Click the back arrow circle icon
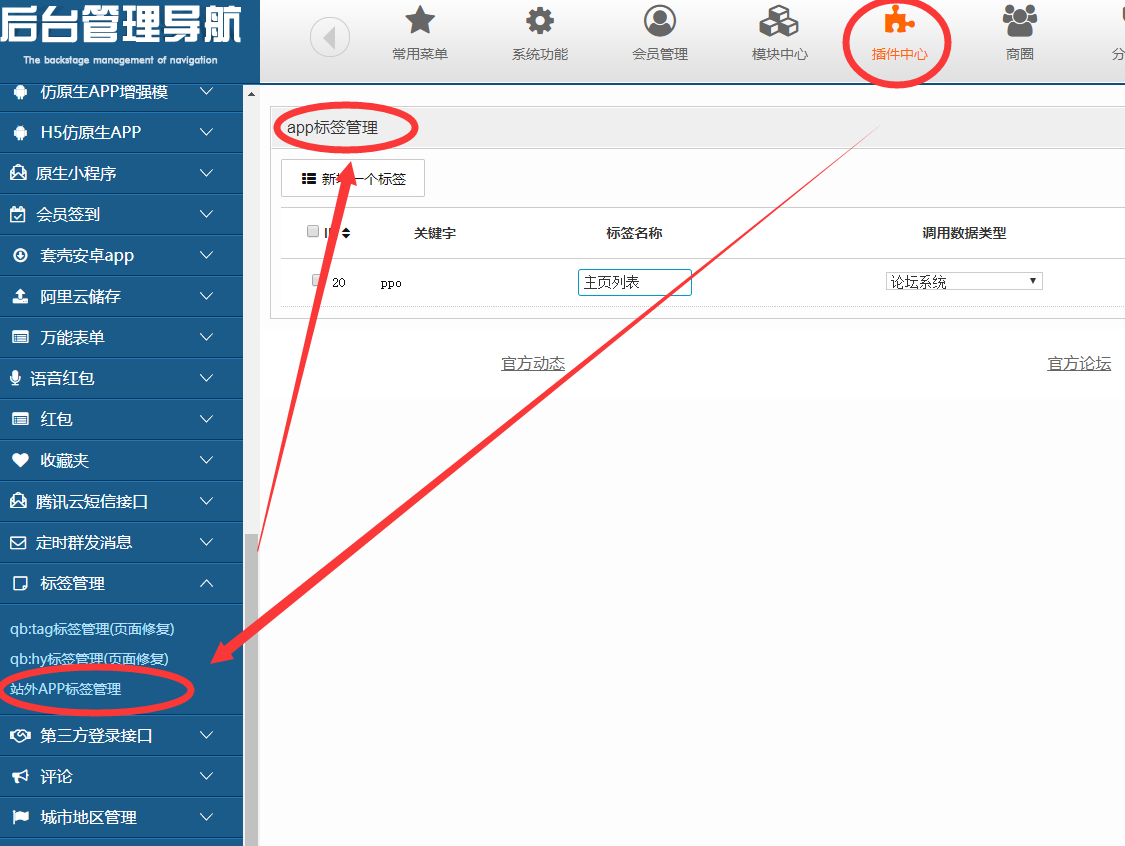The width and height of the screenshot is (1125, 846). 330,38
